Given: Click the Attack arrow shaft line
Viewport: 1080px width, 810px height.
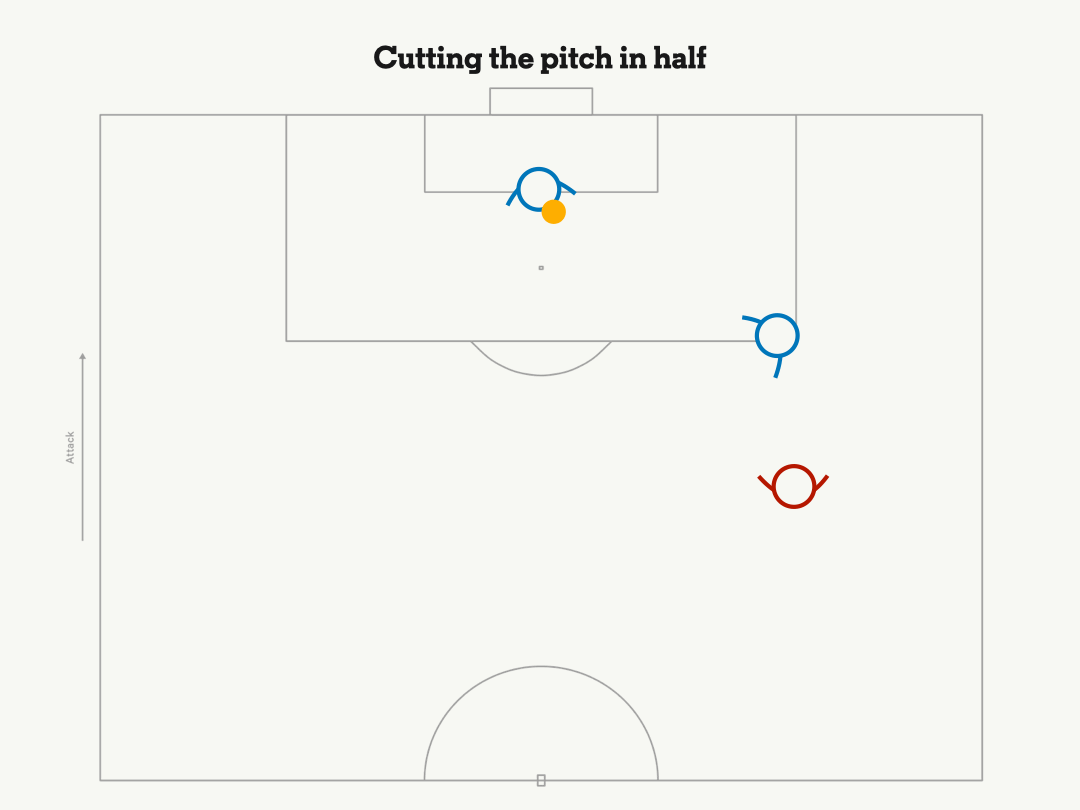Looking at the screenshot, I should tap(83, 450).
